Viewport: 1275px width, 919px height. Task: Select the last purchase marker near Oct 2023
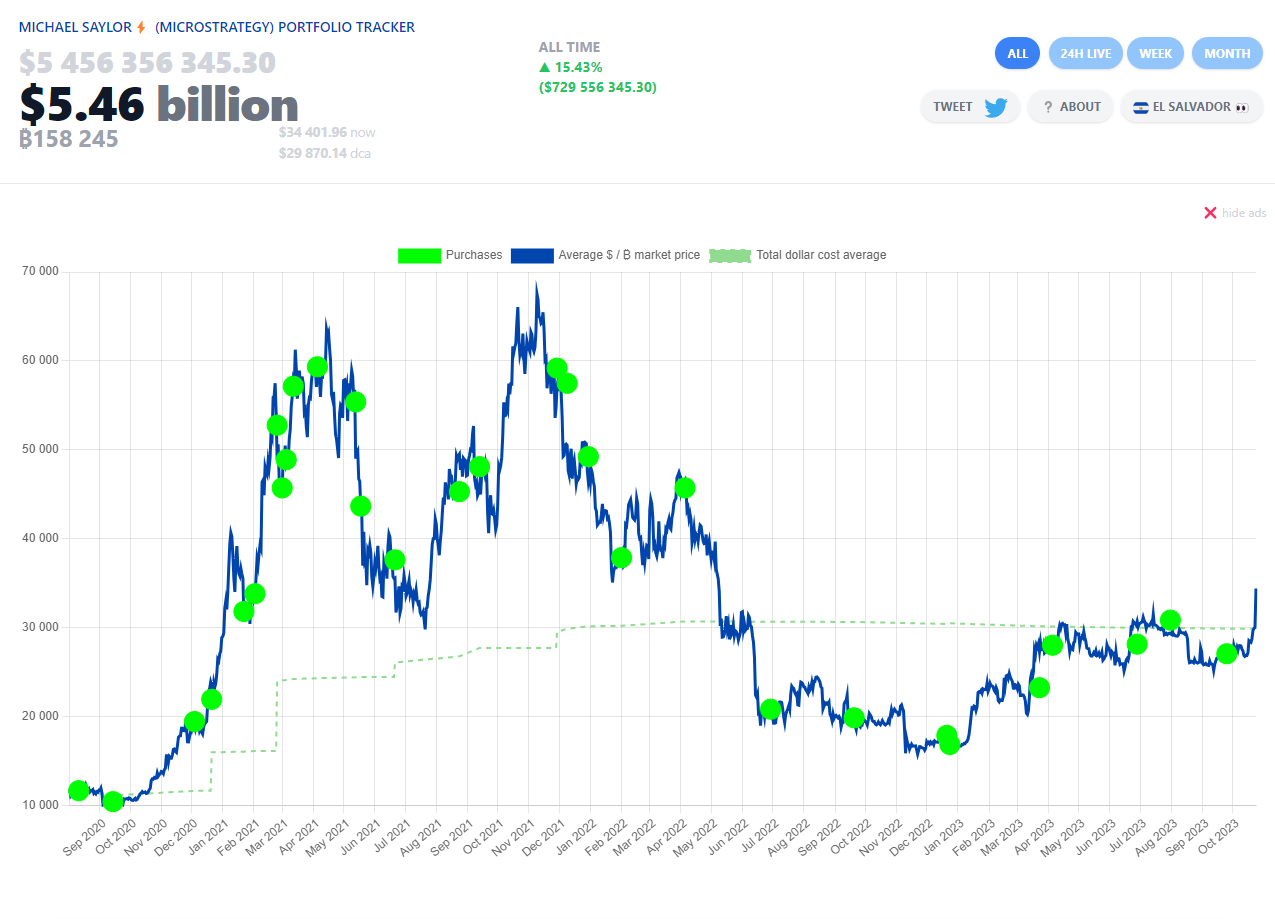coord(1227,654)
